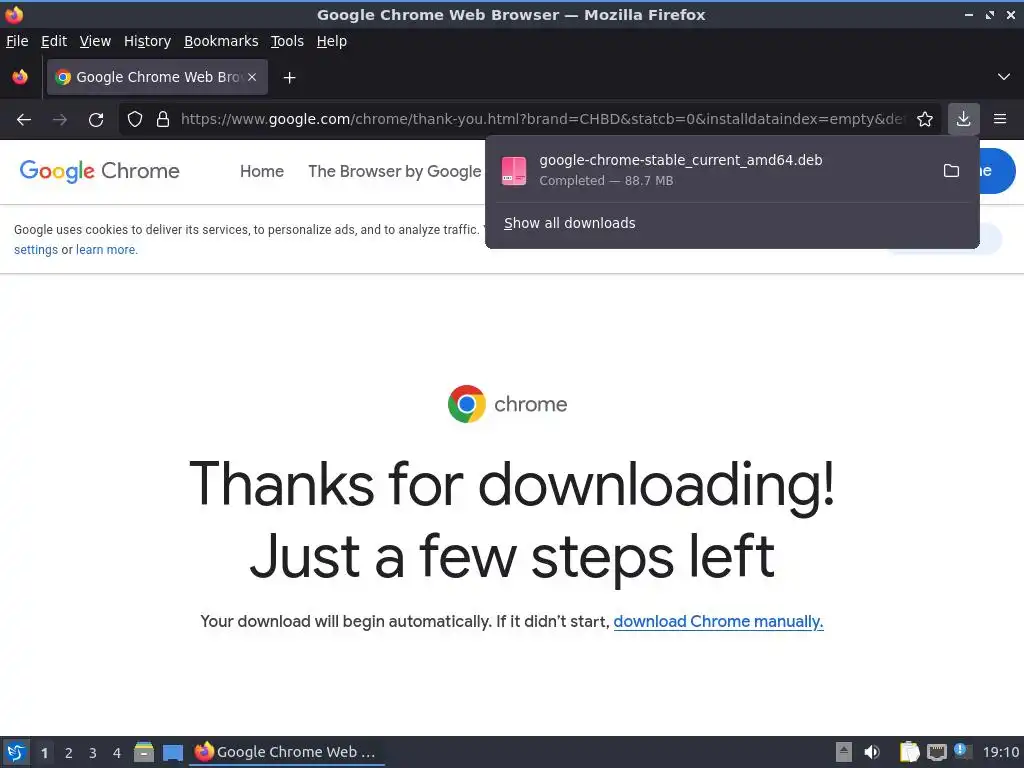Switch to workspace 4

[x=117, y=753]
